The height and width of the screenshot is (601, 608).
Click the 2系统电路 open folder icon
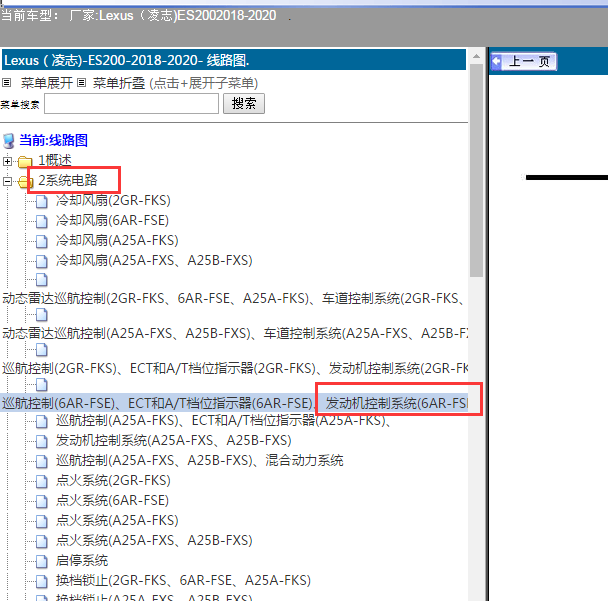(24, 181)
